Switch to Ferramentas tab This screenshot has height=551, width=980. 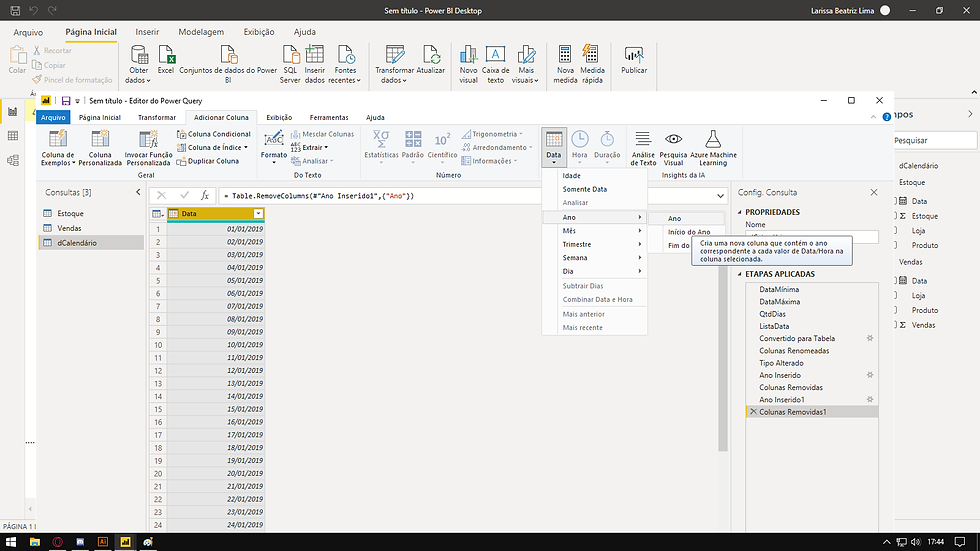tap(329, 117)
